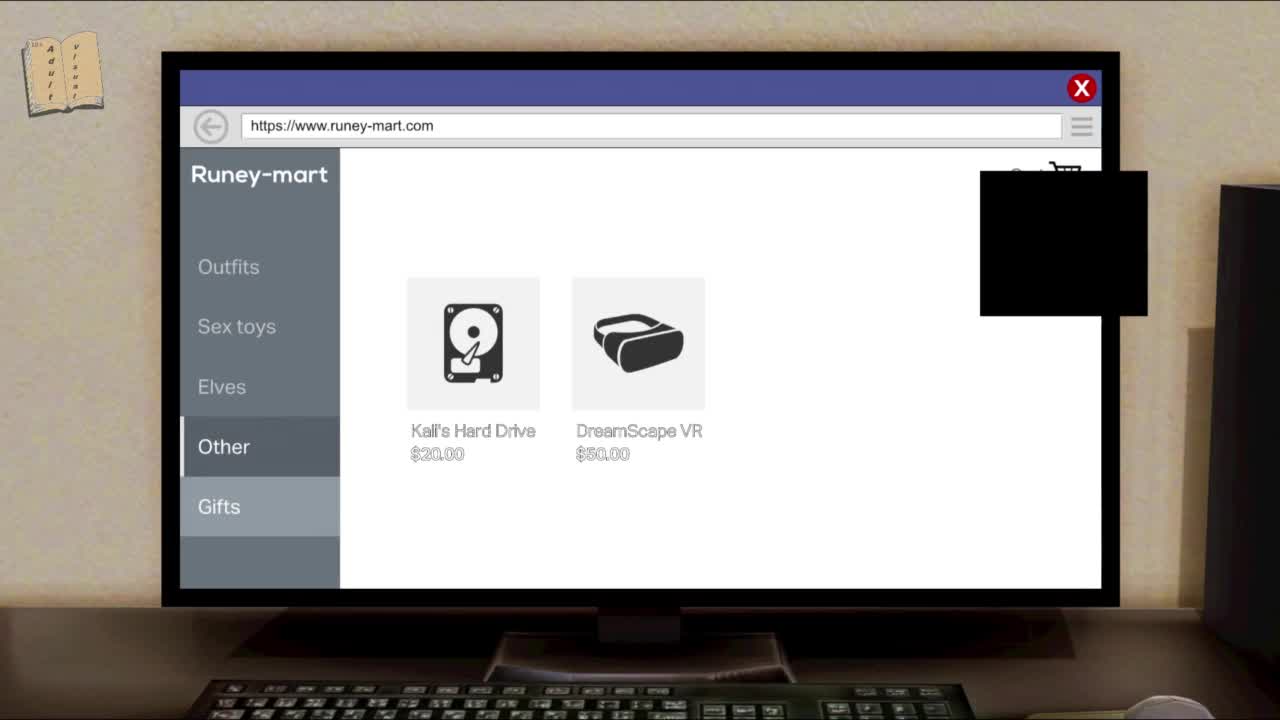Select the VR headset product icon

[638, 343]
